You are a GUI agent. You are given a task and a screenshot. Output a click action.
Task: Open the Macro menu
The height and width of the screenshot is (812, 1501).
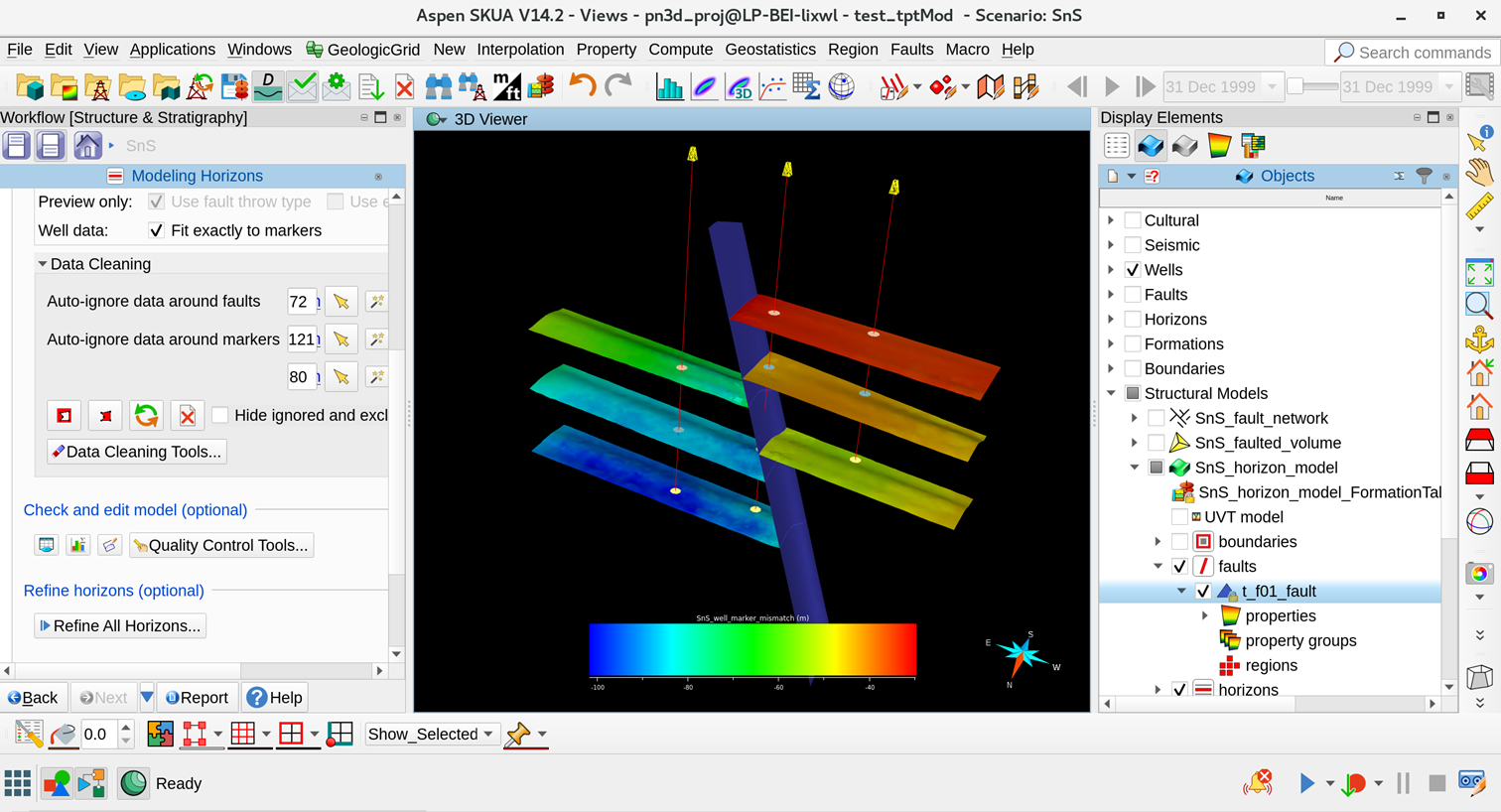[x=968, y=50]
